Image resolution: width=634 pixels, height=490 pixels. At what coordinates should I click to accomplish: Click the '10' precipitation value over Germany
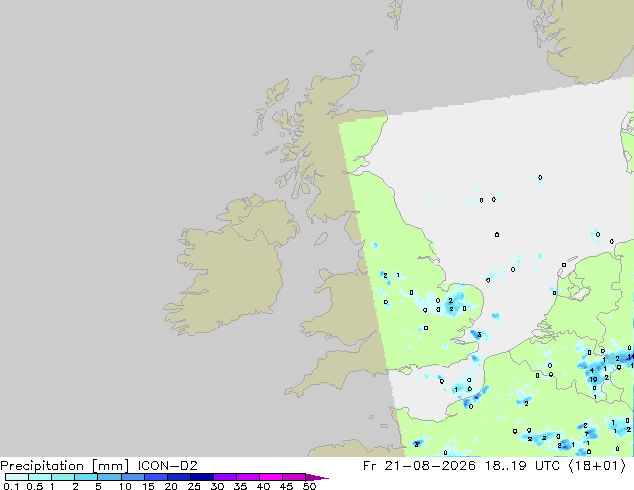[593, 380]
